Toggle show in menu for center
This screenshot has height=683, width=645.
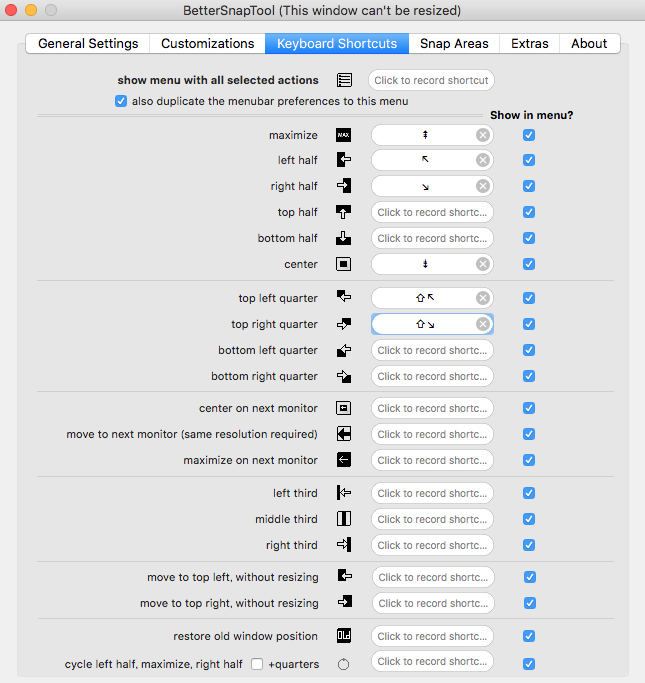tap(529, 264)
